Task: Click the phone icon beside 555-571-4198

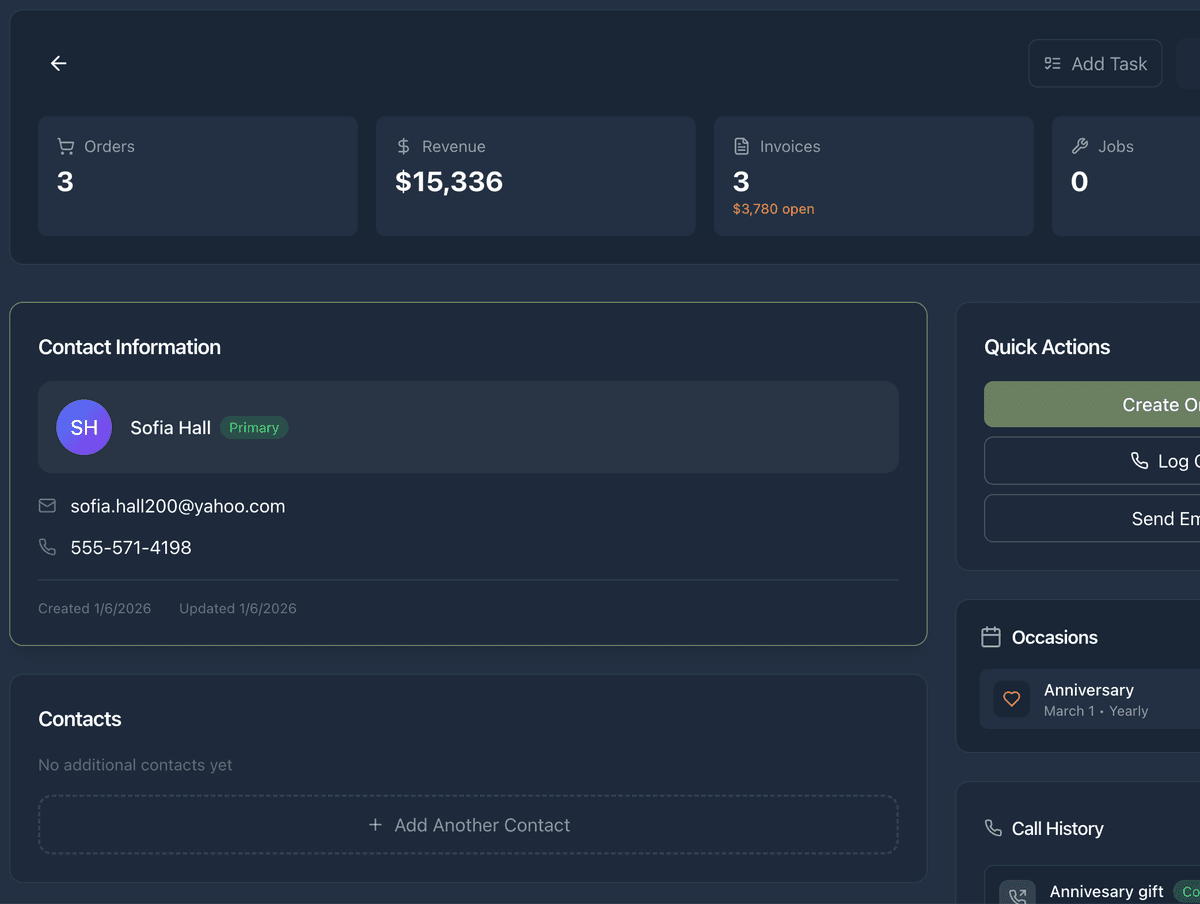Action: [47, 547]
